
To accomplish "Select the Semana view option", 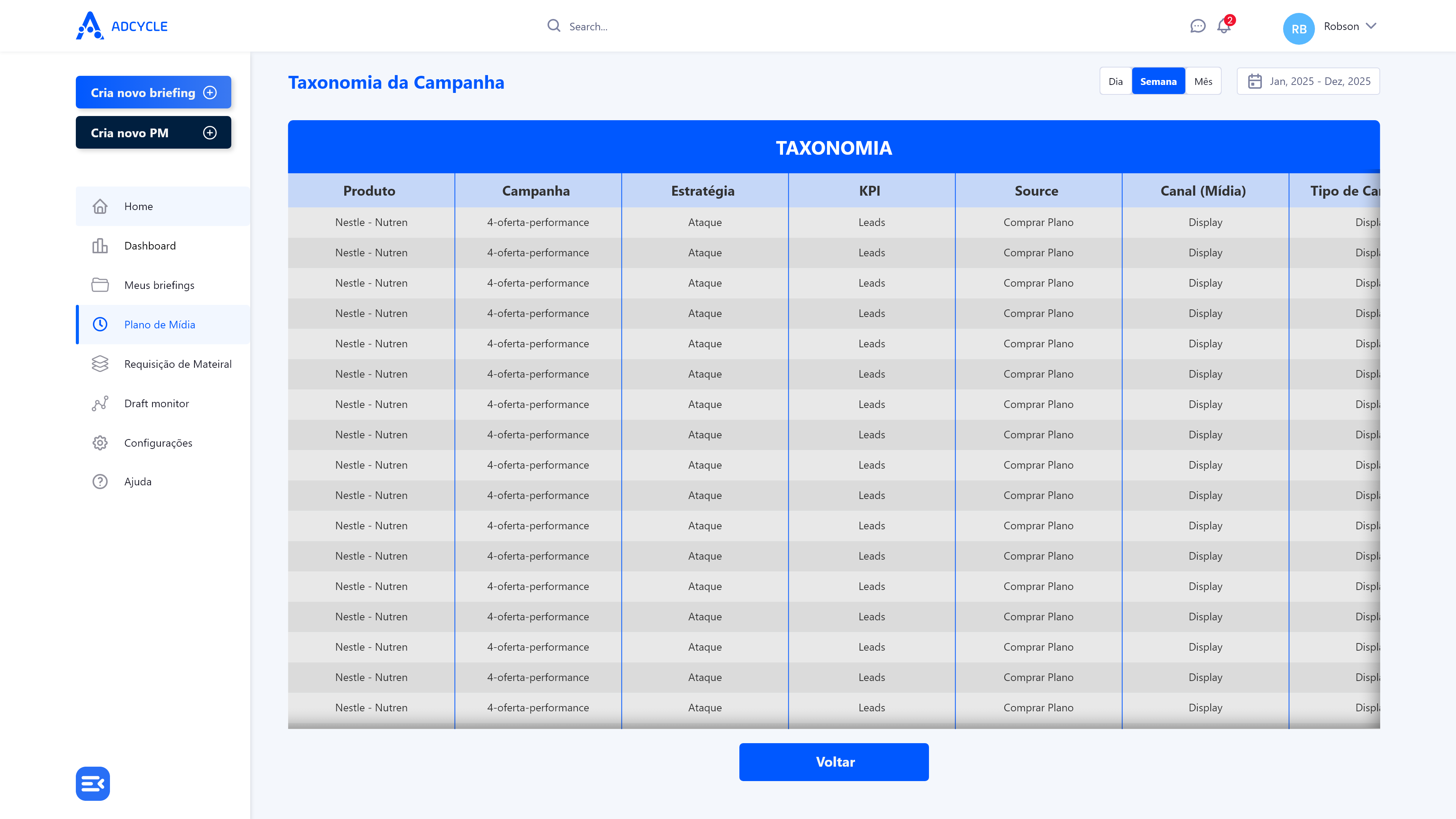I will [x=1158, y=82].
